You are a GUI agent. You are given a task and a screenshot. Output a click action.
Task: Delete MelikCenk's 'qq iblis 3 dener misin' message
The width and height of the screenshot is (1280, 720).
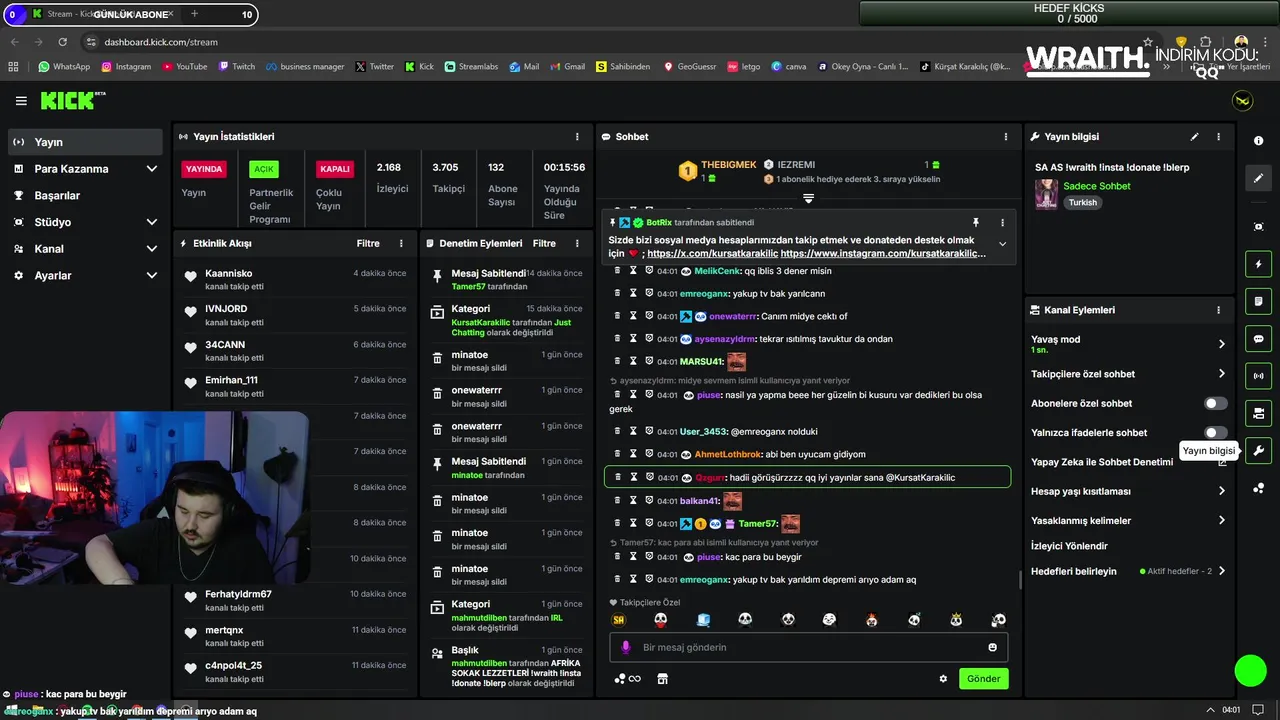pyautogui.click(x=617, y=271)
